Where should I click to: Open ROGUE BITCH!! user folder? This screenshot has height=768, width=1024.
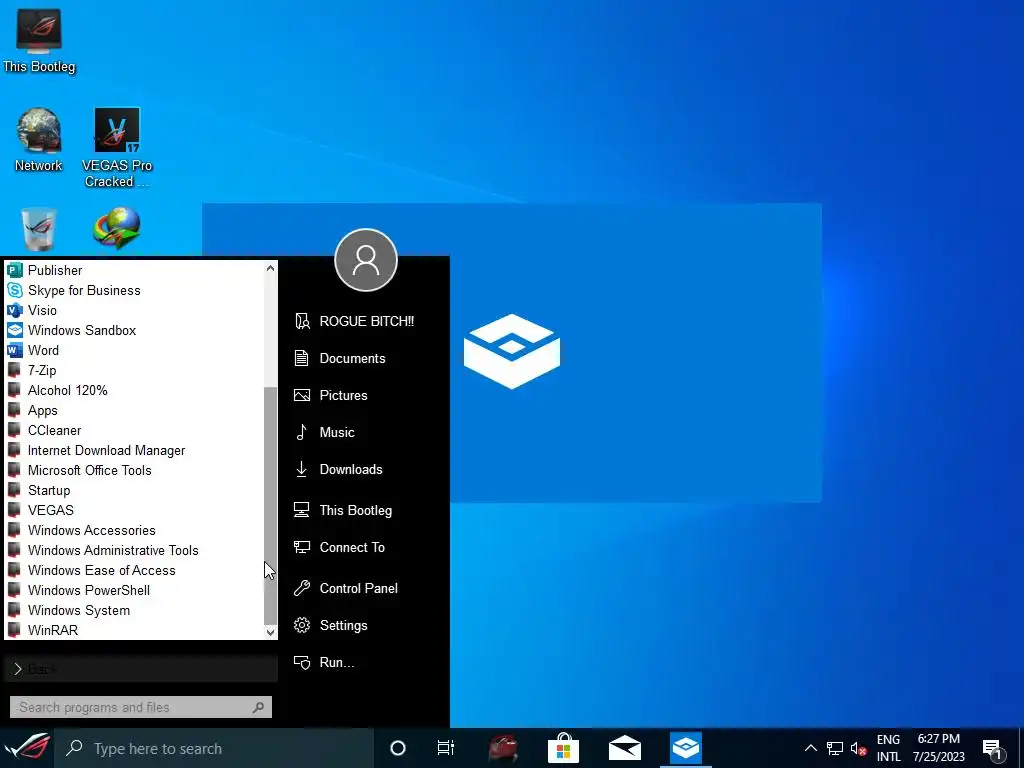pos(366,321)
